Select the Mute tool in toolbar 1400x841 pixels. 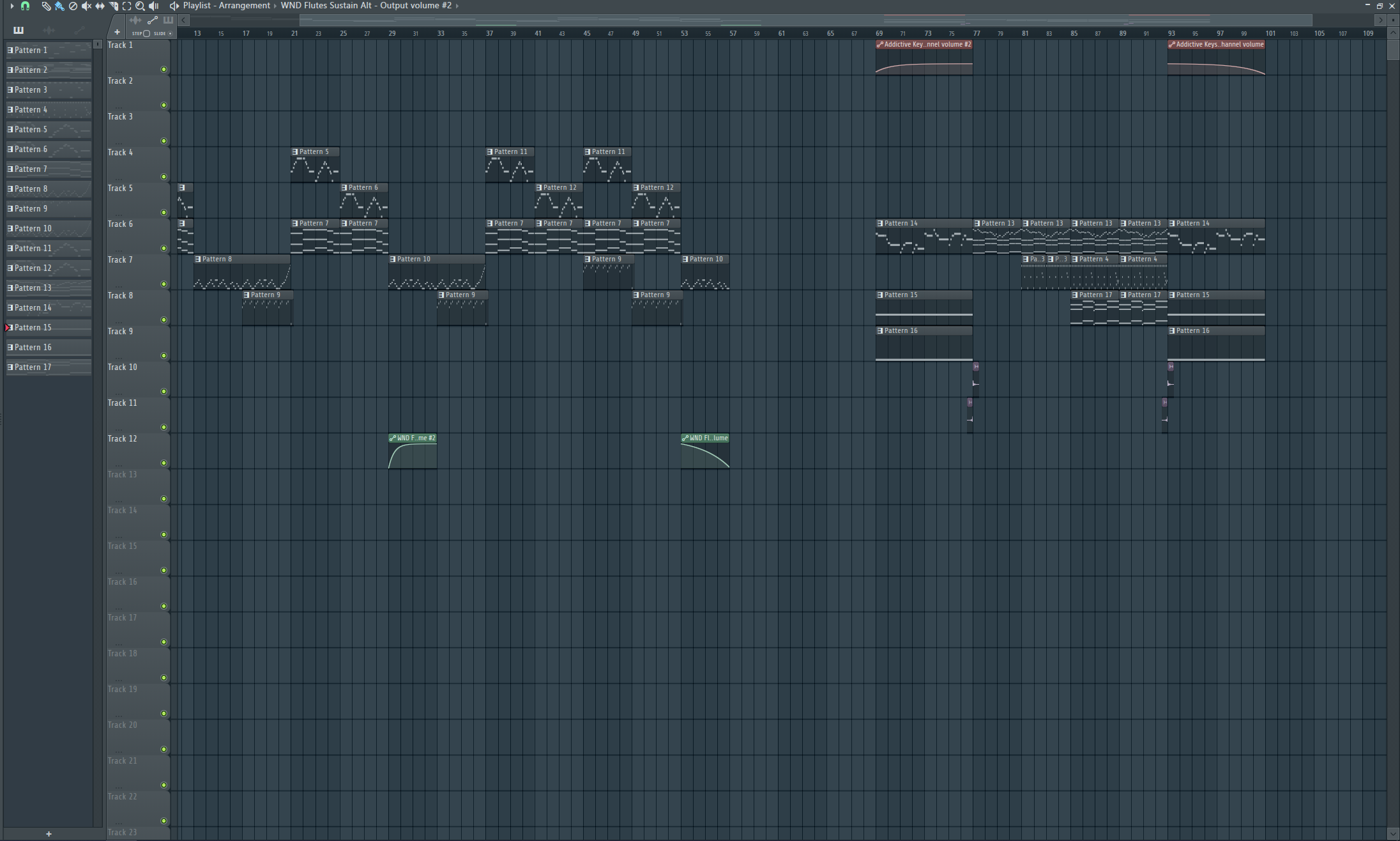tap(86, 6)
